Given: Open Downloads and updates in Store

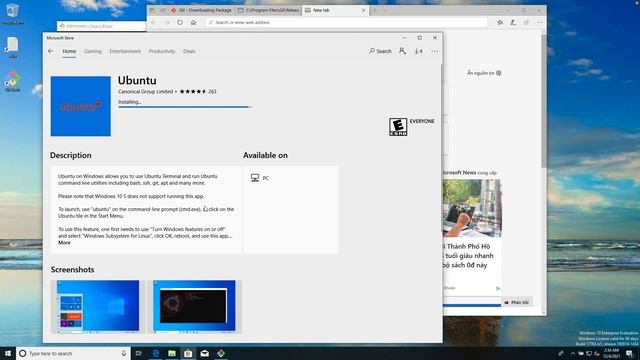Looking at the screenshot, I should tap(418, 51).
